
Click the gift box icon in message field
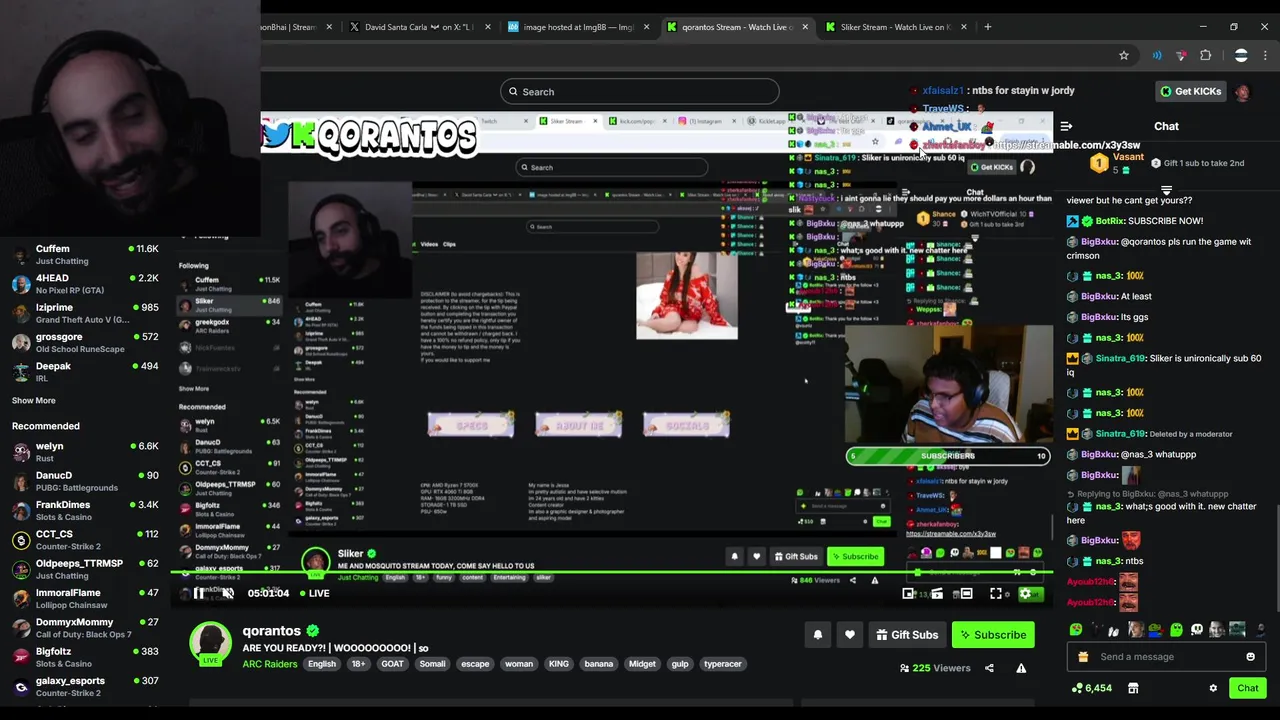click(1083, 657)
